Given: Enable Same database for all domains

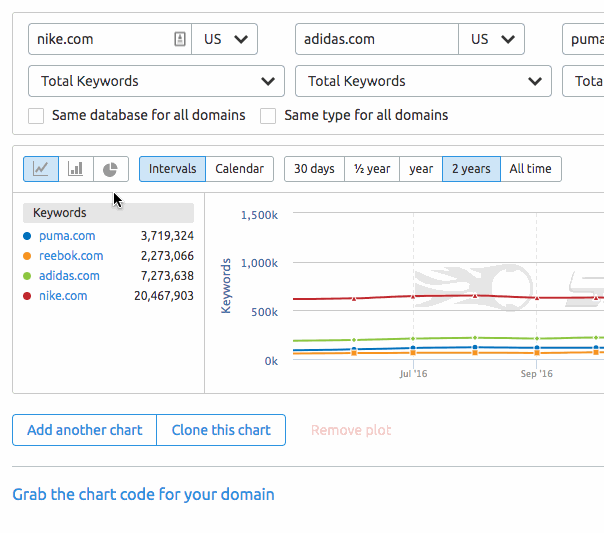Looking at the screenshot, I should coord(36,116).
